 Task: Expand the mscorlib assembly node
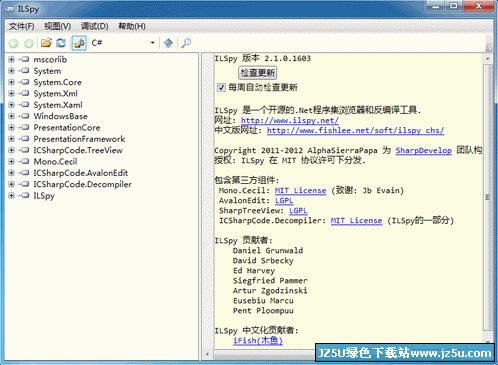[x=11, y=59]
